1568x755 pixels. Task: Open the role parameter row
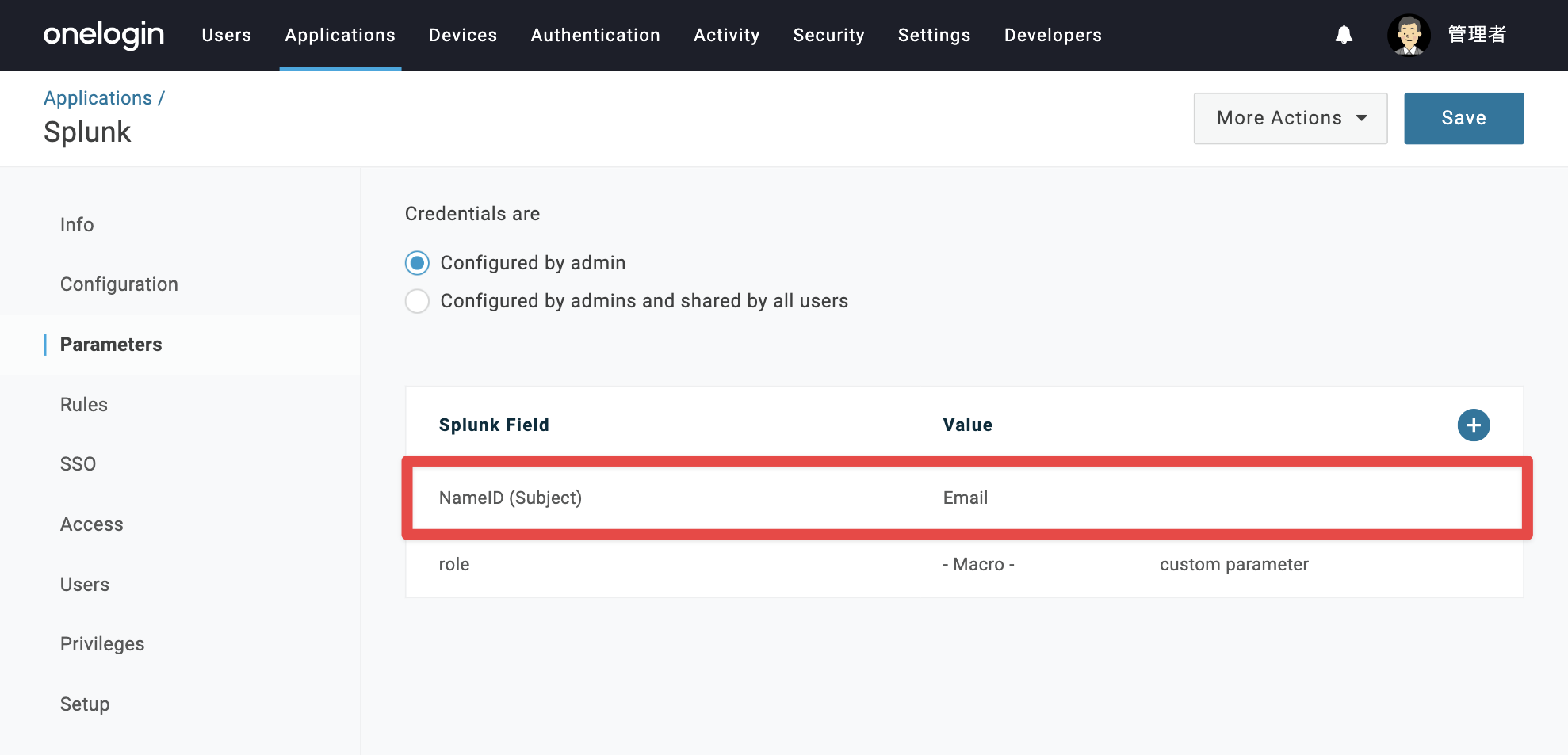click(x=964, y=565)
